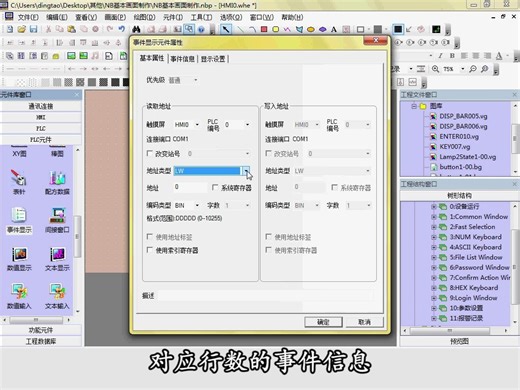Image resolution: width=520 pixels, height=390 pixels.
Task: Select 3:NUM Keyboard in tree structure
Action: [x=476, y=237]
